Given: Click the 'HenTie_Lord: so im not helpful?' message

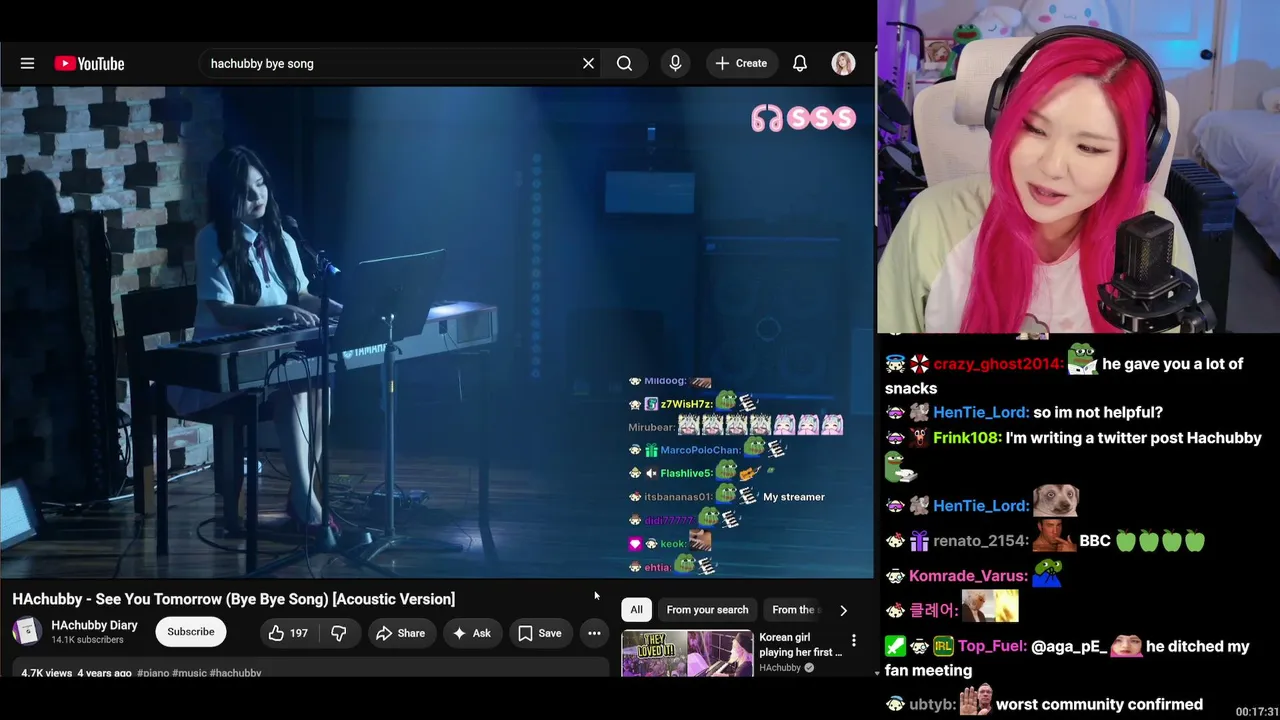Looking at the screenshot, I should click(x=1024, y=412).
